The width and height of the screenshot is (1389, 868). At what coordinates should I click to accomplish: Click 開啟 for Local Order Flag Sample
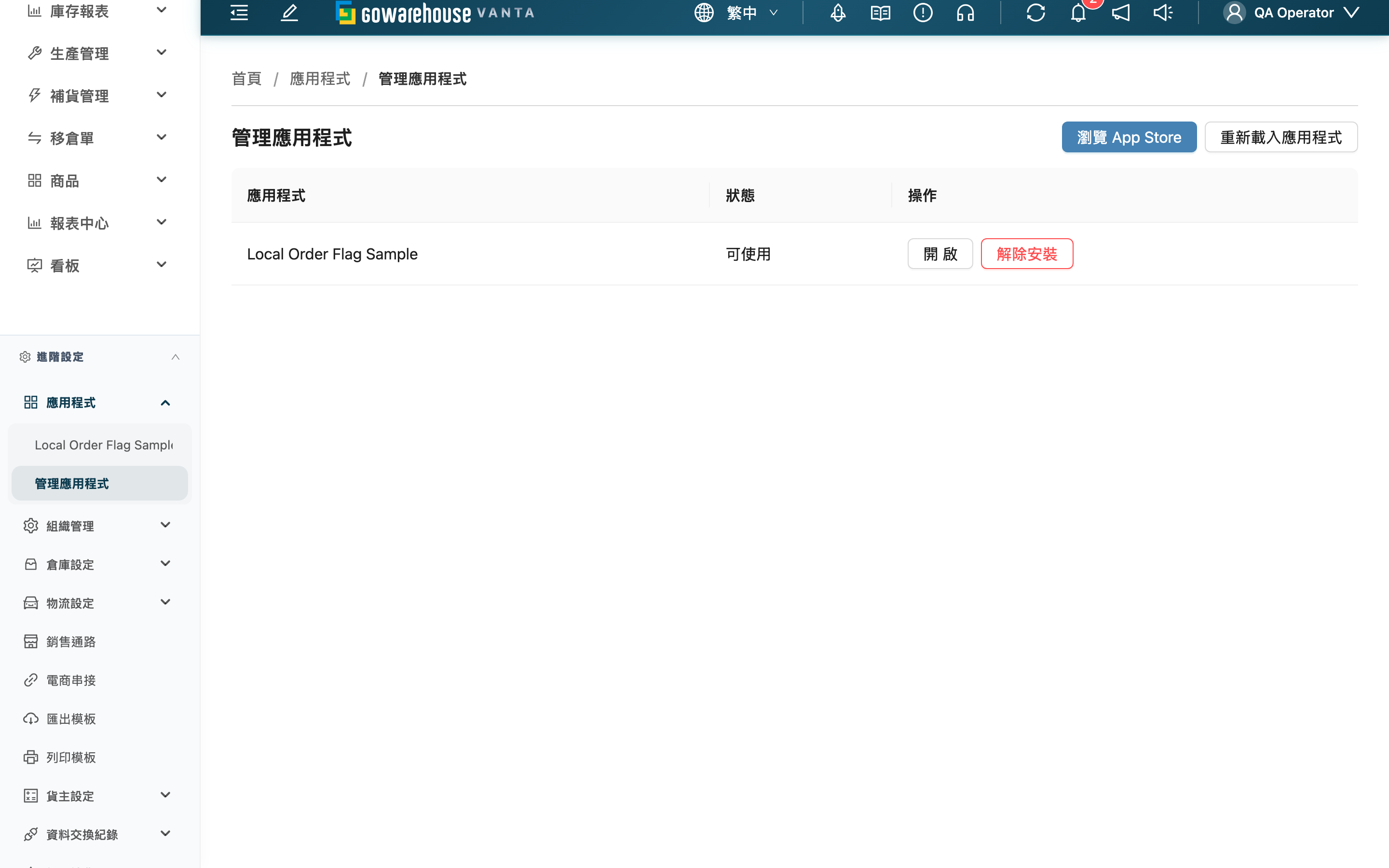click(940, 254)
